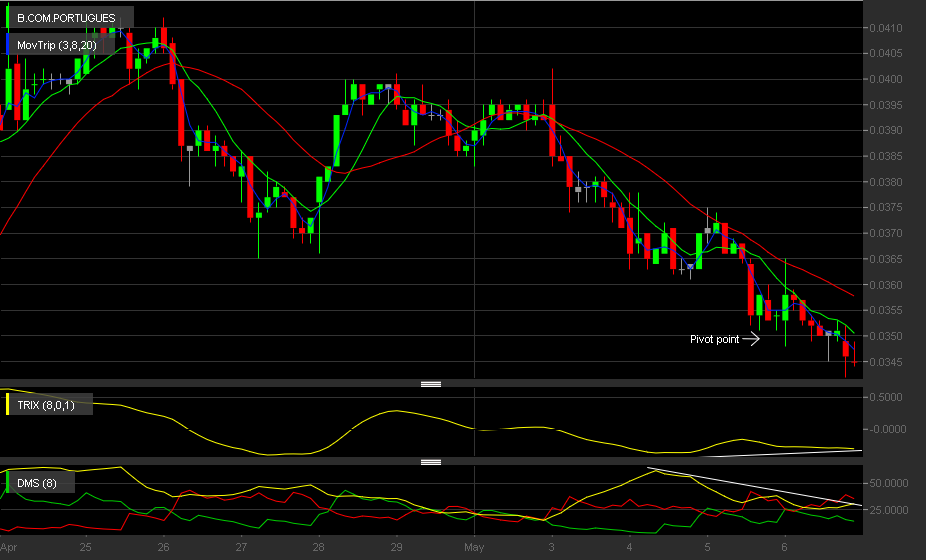Select the B.COM.PORTUGUES chart label
Image resolution: width=926 pixels, height=560 pixels.
point(66,18)
